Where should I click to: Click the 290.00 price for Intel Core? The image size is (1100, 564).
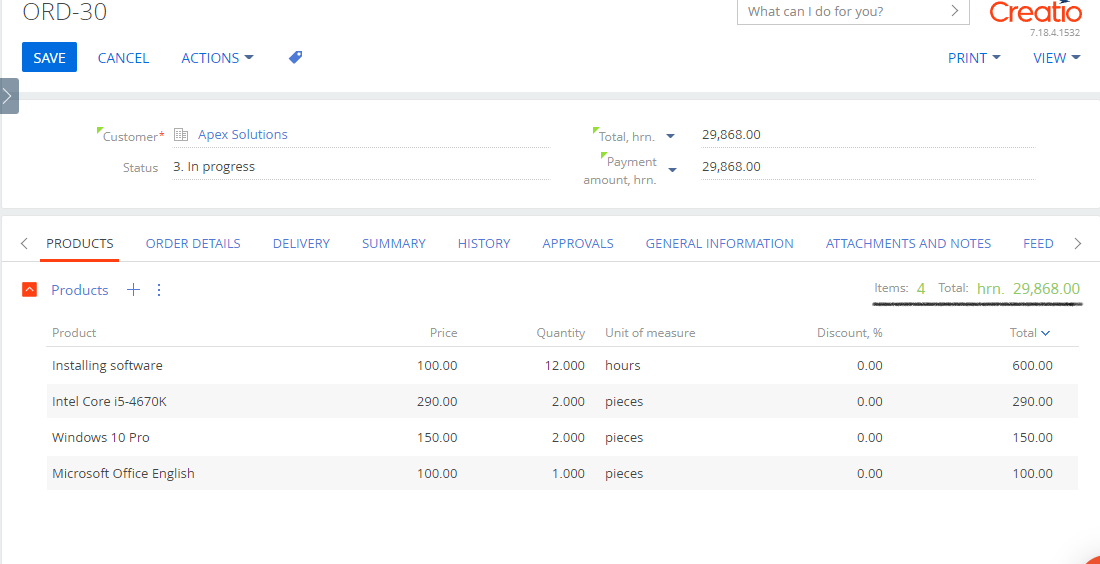[x=437, y=401]
